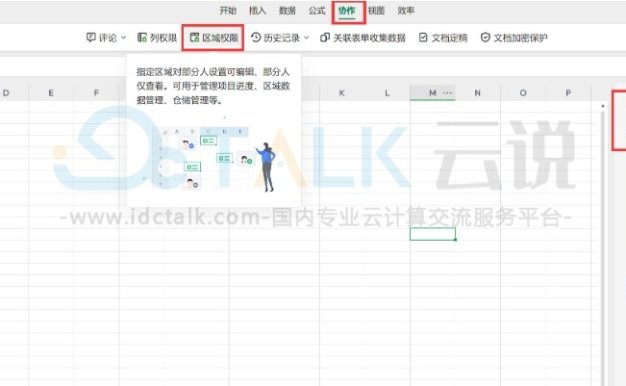The width and height of the screenshot is (626, 386).
Task: Click the 文档定稿 finalize document icon
Action: click(x=423, y=38)
